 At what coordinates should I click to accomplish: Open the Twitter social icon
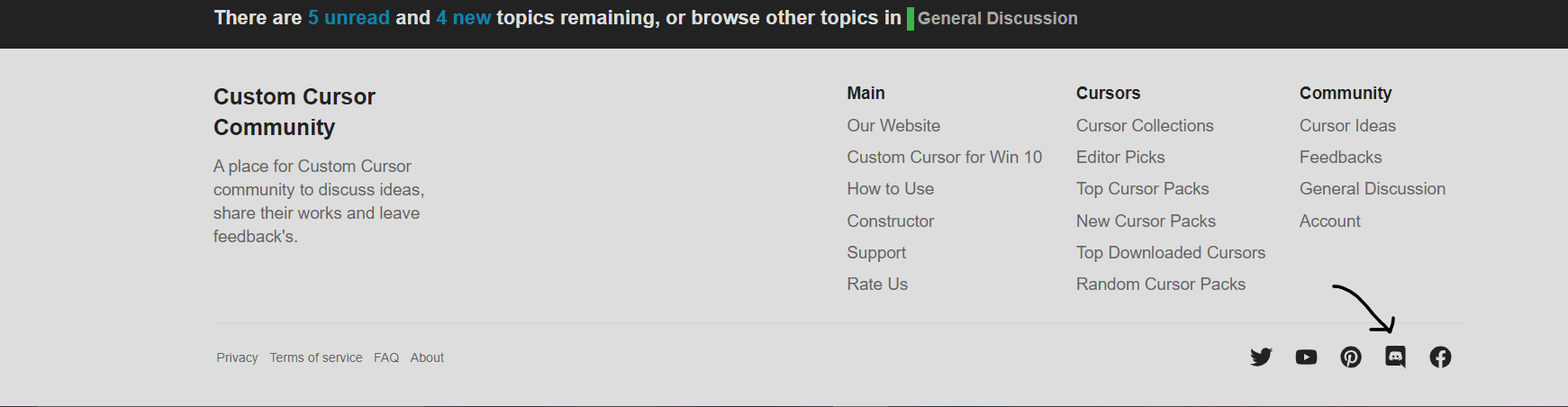point(1261,357)
